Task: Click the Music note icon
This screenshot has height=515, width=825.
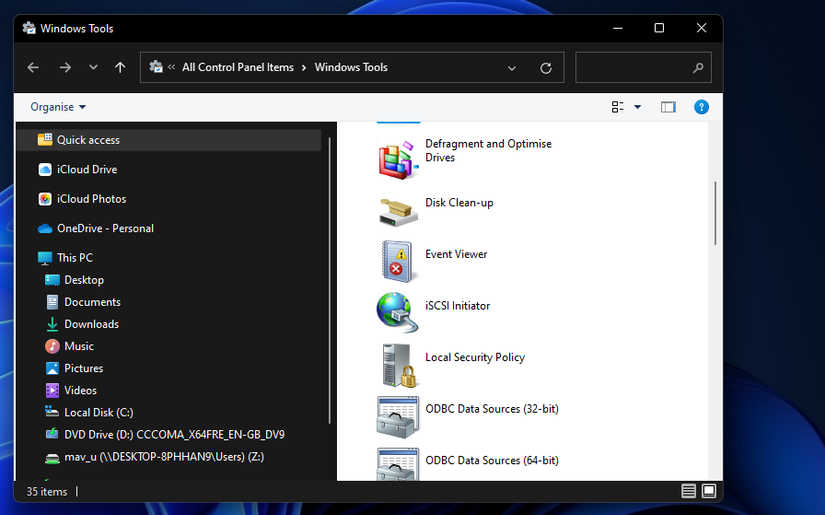Action: click(x=52, y=346)
